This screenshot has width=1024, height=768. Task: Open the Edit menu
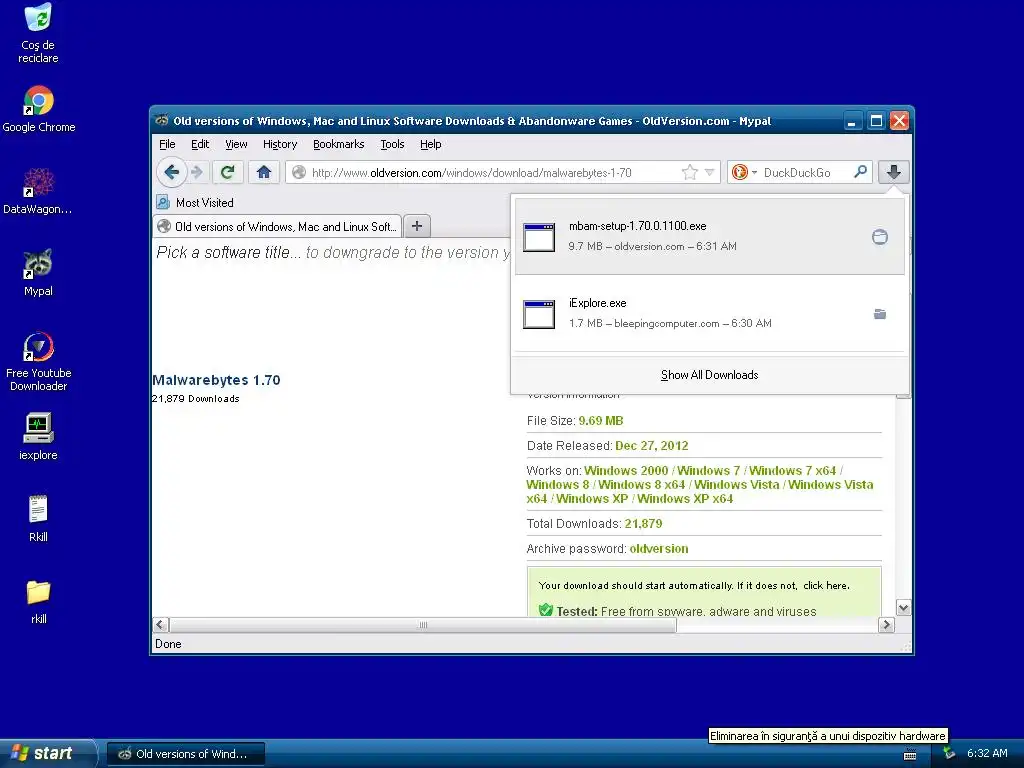point(200,144)
